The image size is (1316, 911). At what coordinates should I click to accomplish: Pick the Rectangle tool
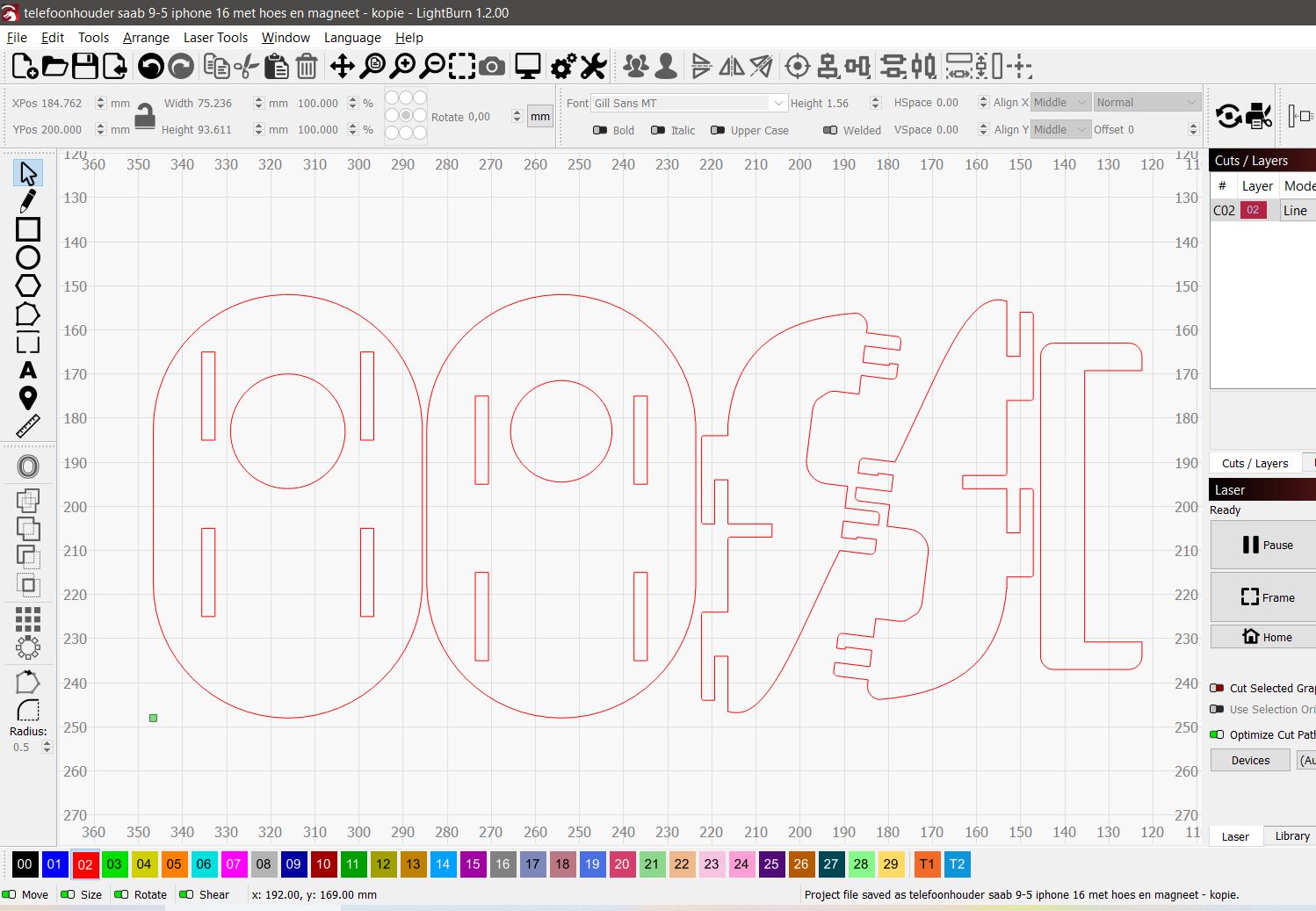pyautogui.click(x=28, y=229)
